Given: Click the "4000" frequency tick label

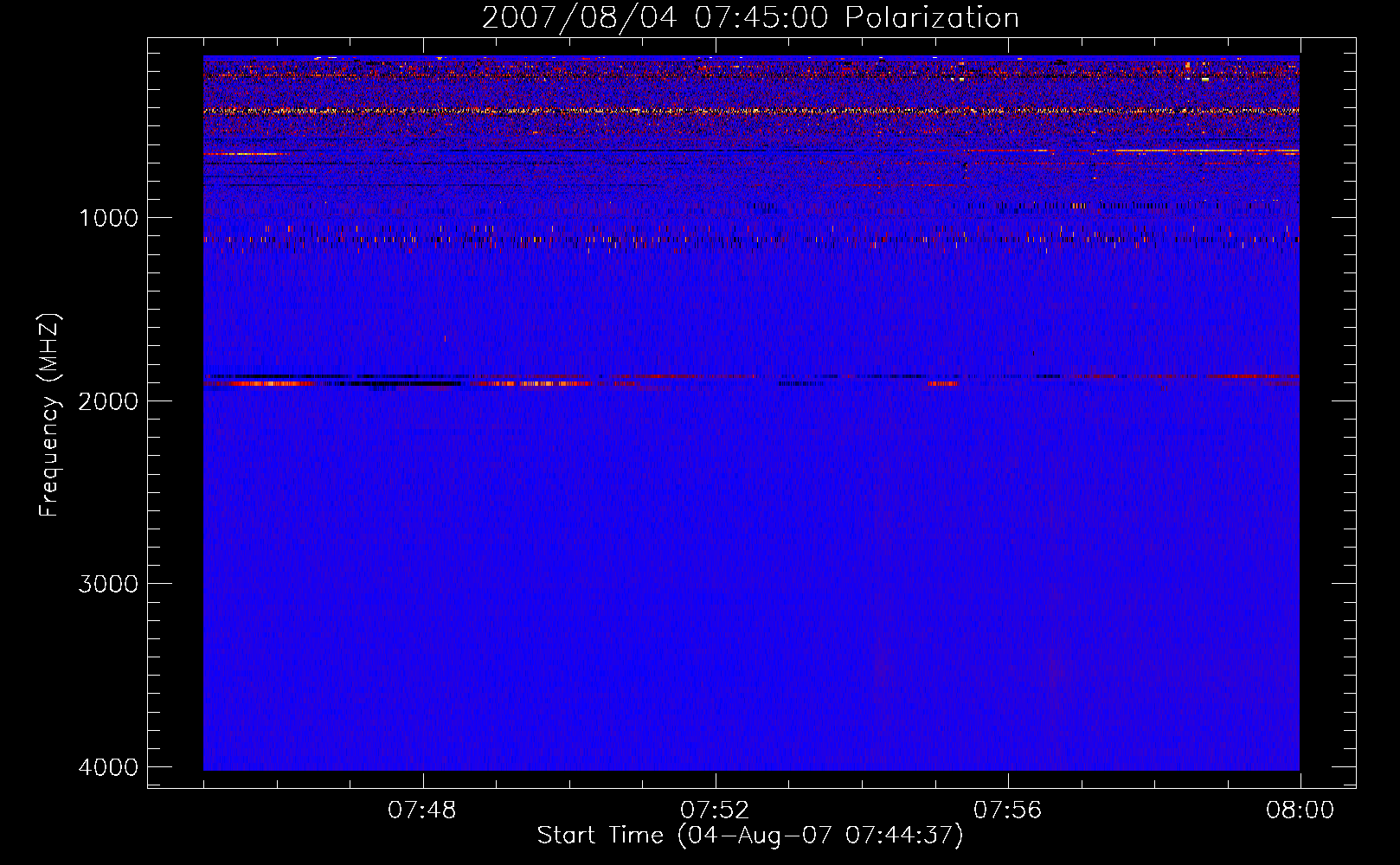Looking at the screenshot, I should pos(108,767).
